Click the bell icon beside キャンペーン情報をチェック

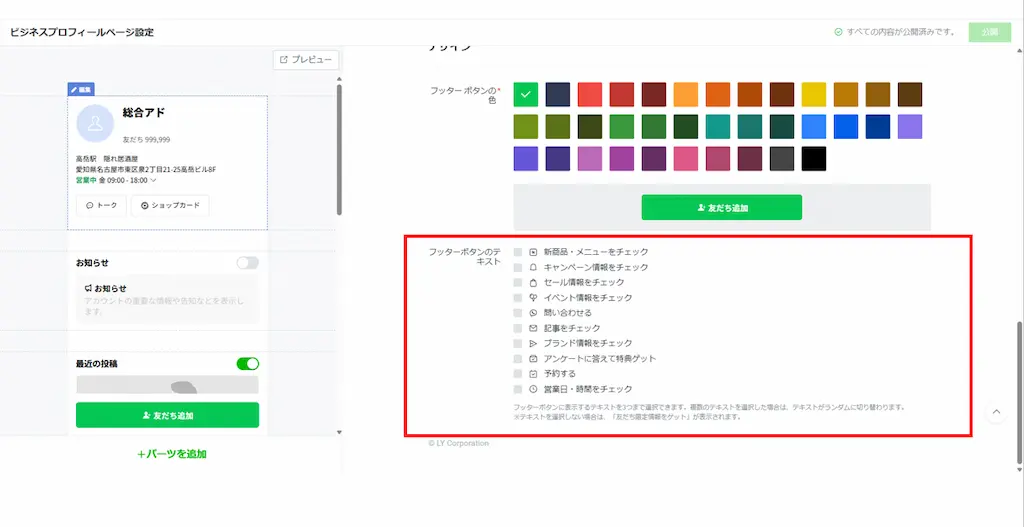(x=533, y=267)
